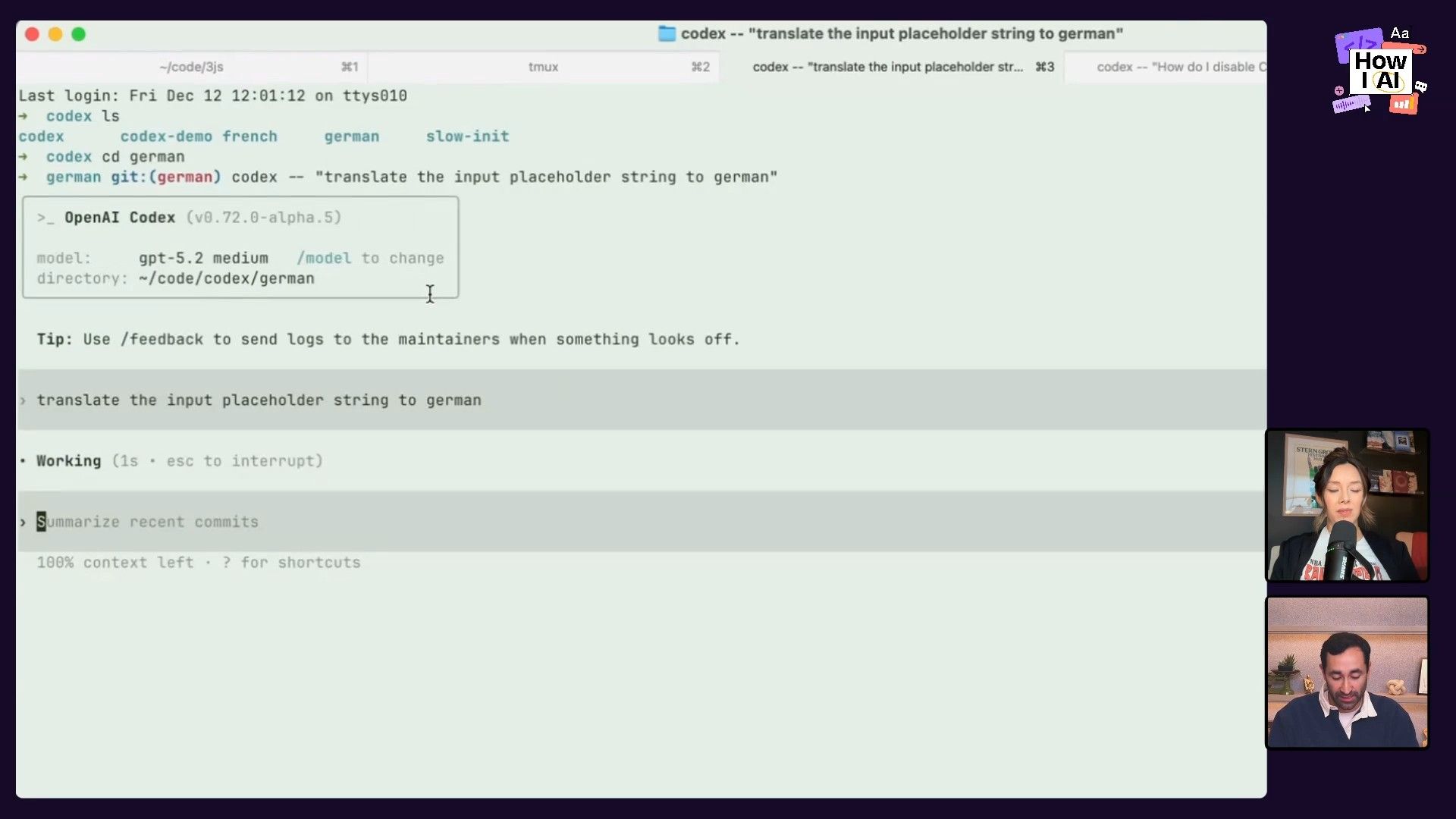Viewport: 1456px width, 819px height.
Task: Click the window title text
Action: [x=902, y=33]
